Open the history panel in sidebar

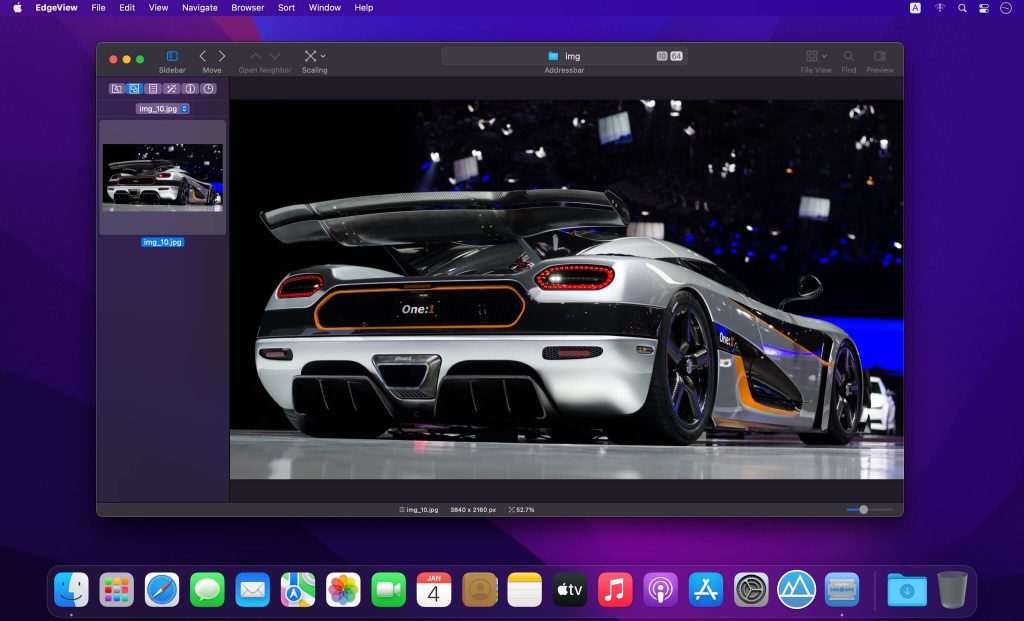pos(208,88)
